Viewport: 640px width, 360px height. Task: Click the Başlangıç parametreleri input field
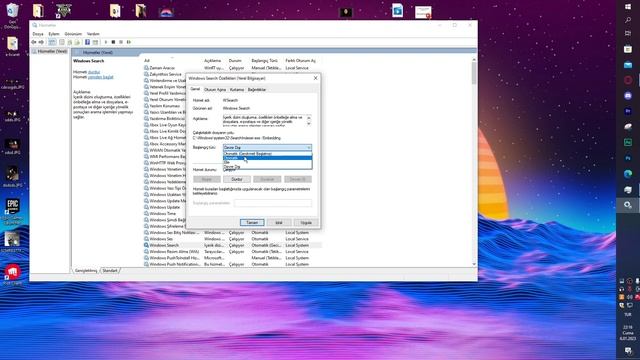[x=273, y=203]
